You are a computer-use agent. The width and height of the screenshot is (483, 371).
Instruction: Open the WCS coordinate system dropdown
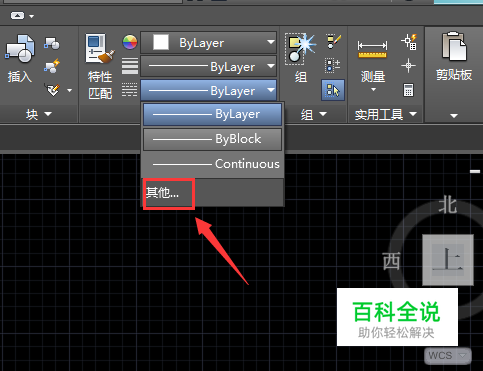[448, 356]
